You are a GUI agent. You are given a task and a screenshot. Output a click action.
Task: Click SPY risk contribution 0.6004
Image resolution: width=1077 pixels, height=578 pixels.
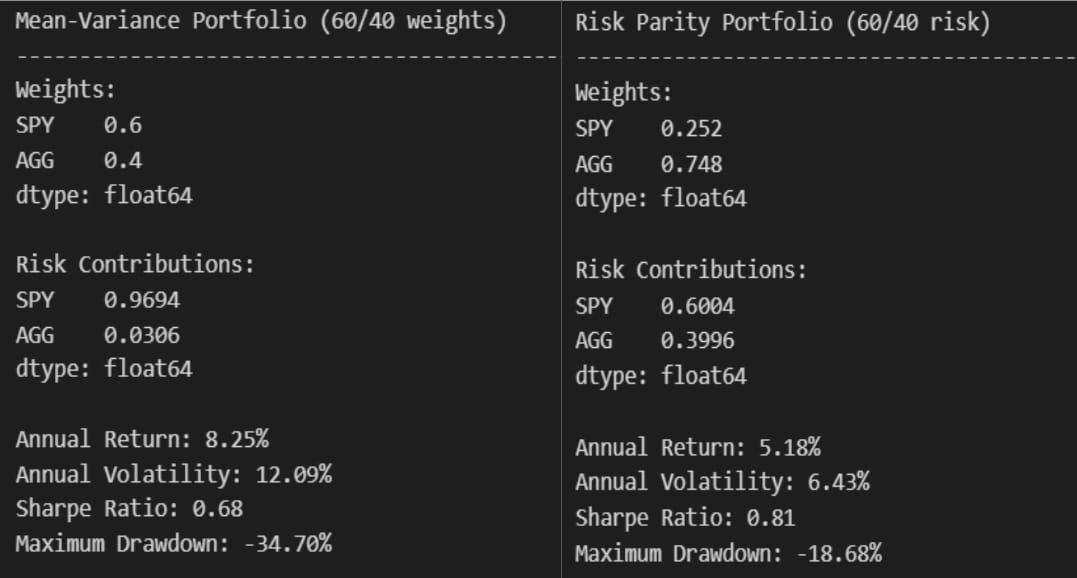coord(697,306)
